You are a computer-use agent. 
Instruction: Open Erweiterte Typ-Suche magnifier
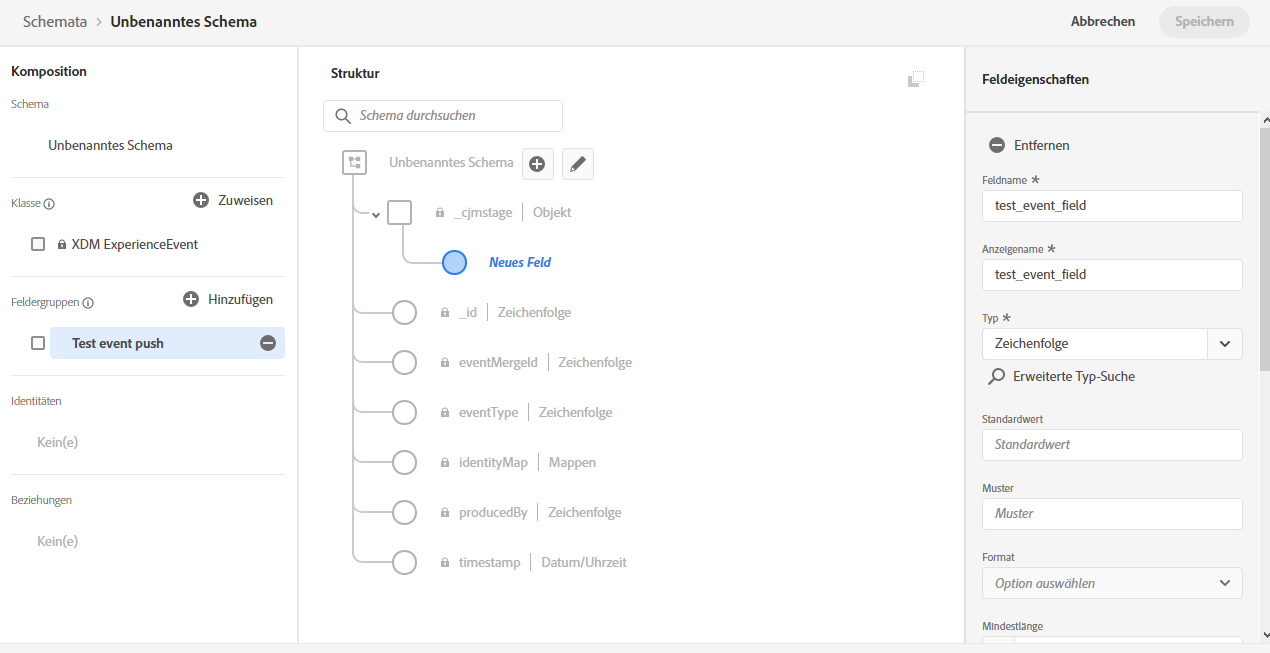click(996, 377)
